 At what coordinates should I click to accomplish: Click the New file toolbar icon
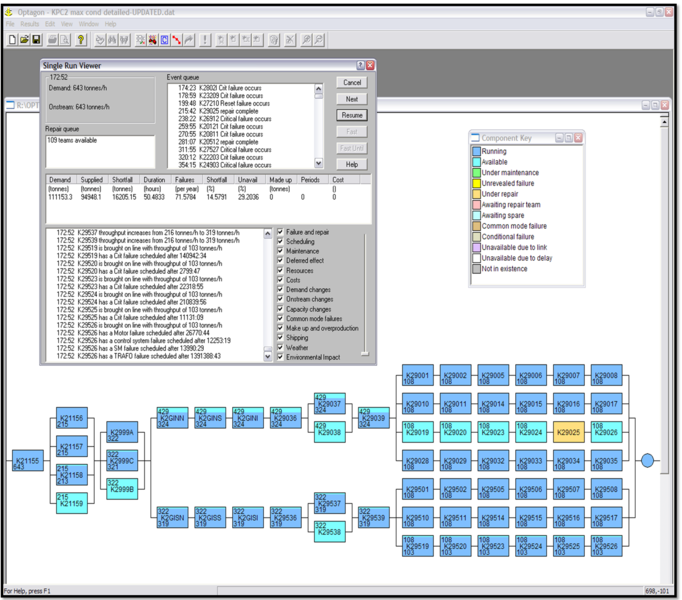point(12,40)
